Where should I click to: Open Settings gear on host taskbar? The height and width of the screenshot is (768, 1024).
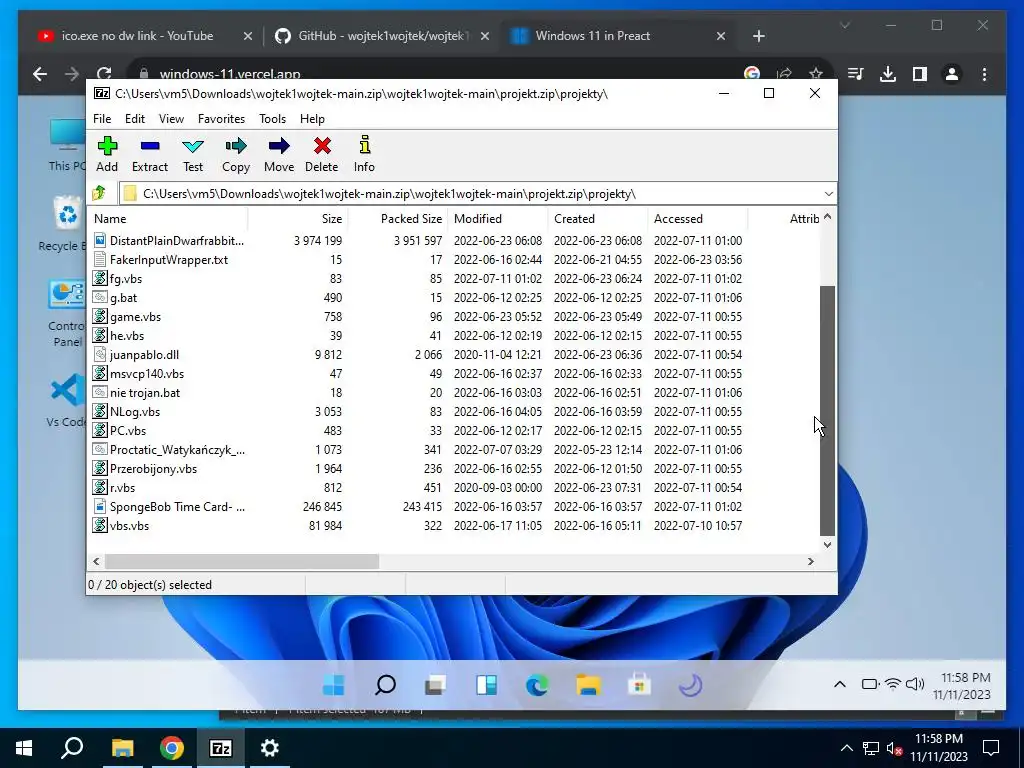(269, 748)
